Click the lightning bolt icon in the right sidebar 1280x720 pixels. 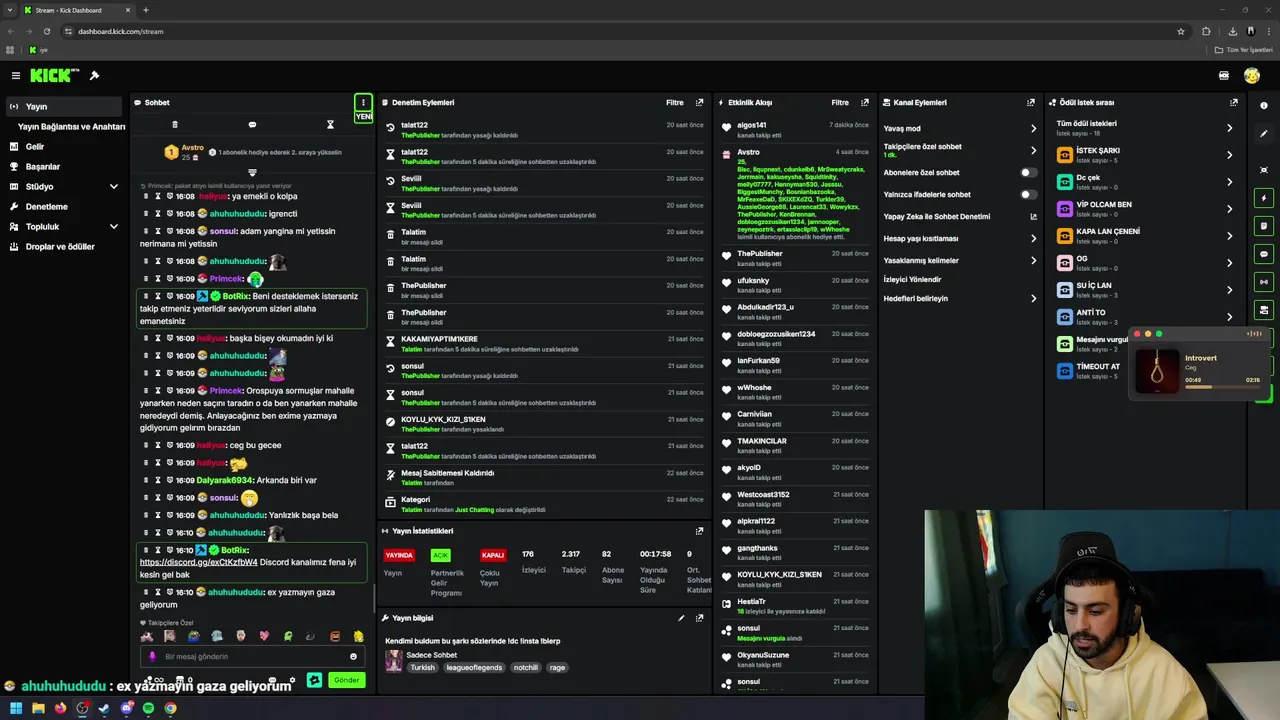coord(1264,198)
